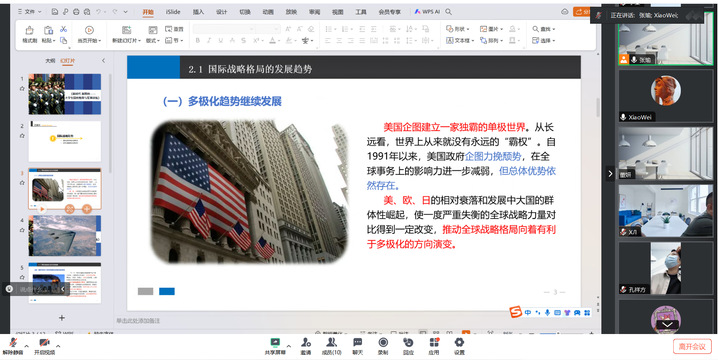This screenshot has height=360, width=718.
Task: Toggle Bold formatting in ribbon
Action: point(198,41)
